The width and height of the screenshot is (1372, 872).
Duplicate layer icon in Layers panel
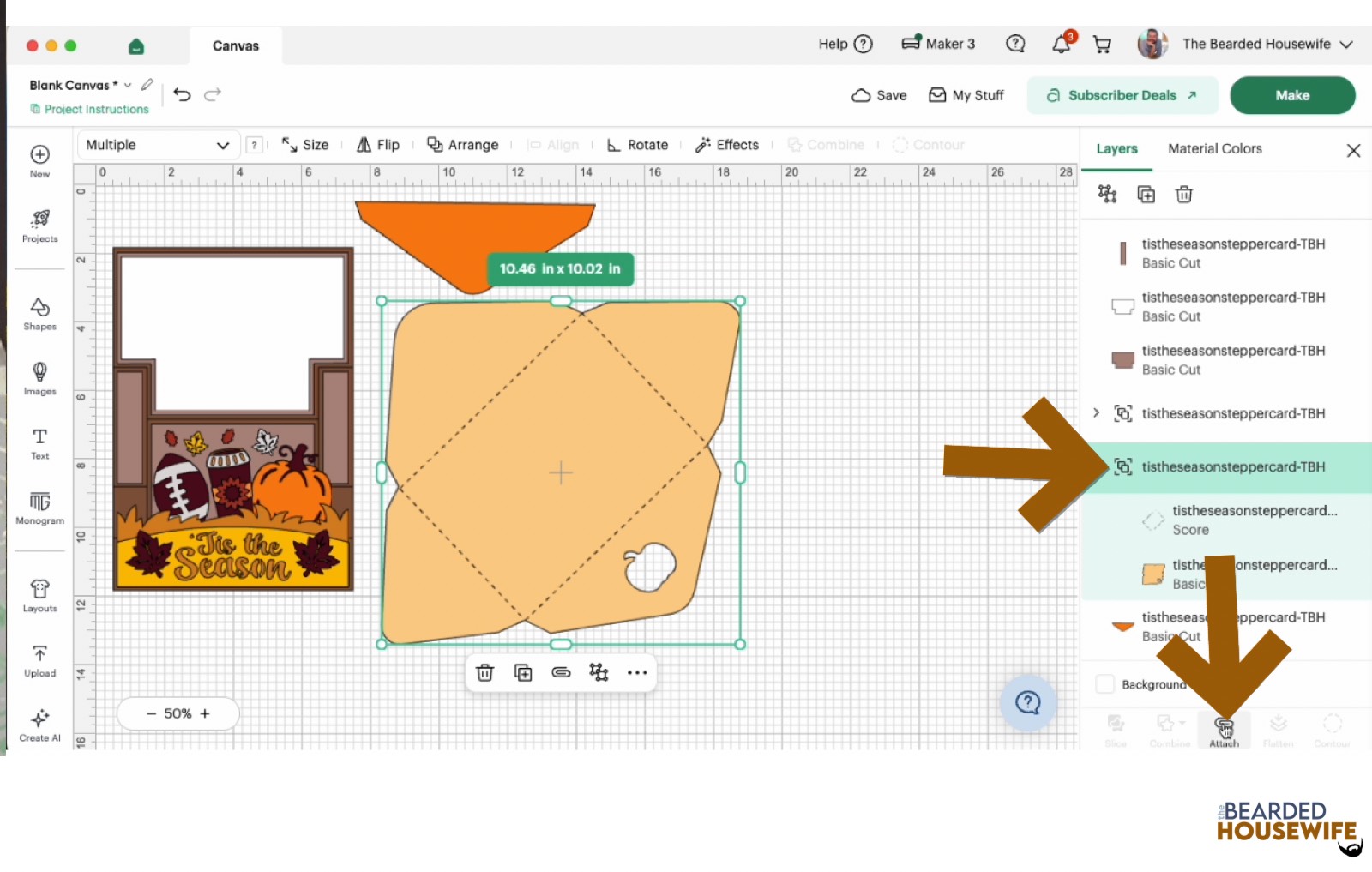tap(1146, 195)
